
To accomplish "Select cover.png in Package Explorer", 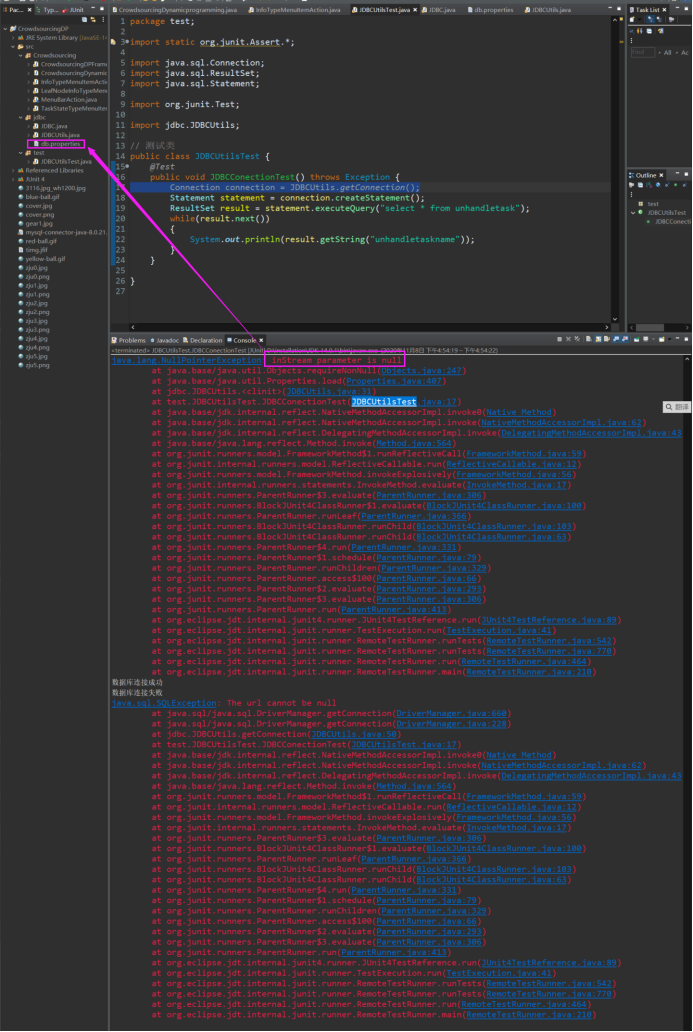I will pos(36,215).
